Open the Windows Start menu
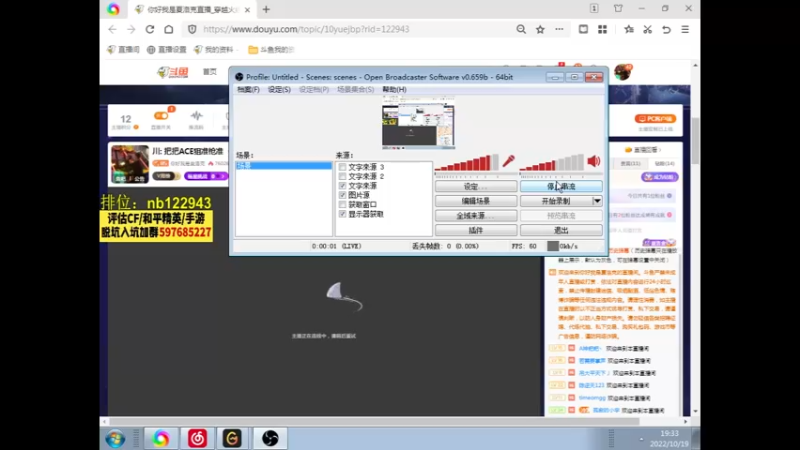The image size is (800, 450). tap(115, 439)
